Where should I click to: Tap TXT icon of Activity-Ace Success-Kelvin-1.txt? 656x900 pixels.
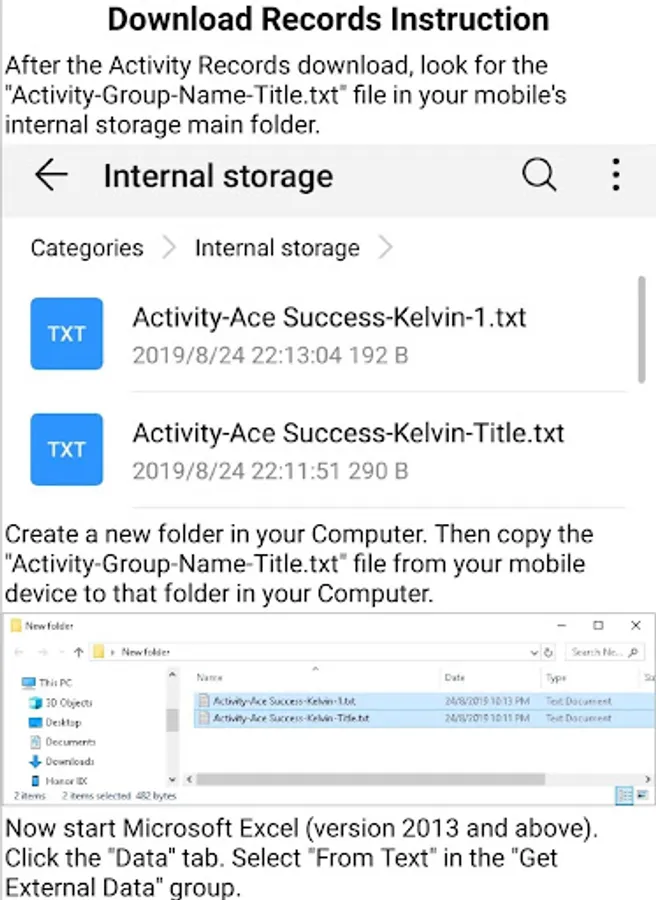click(x=66, y=333)
